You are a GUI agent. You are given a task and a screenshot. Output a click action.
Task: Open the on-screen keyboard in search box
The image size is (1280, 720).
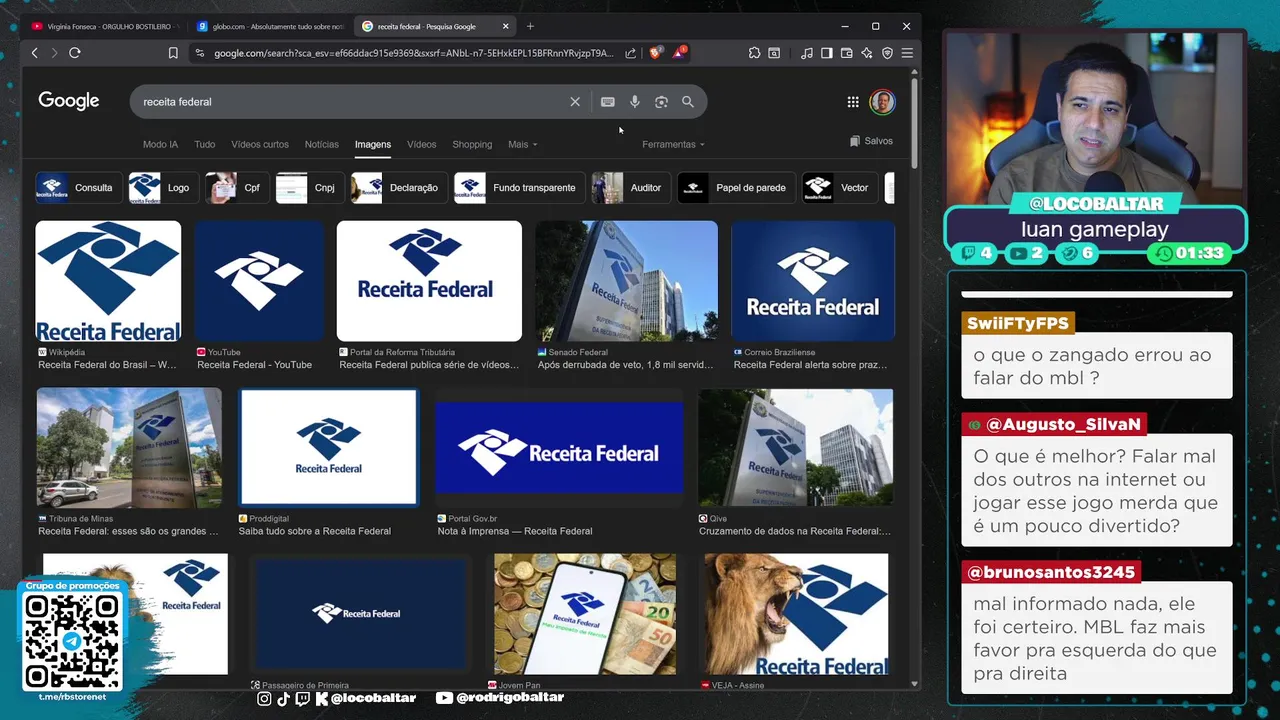(607, 102)
